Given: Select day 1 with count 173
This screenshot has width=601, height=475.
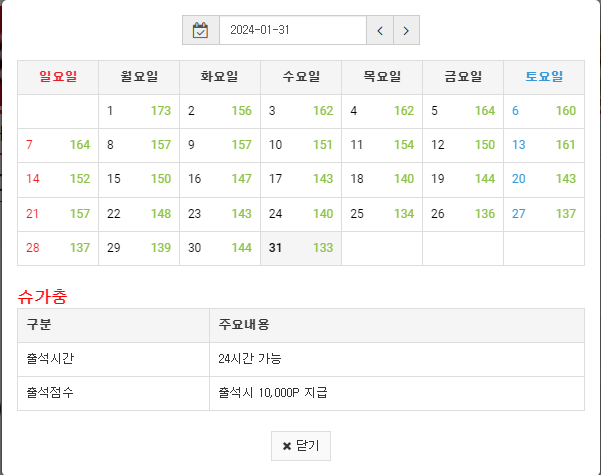Looking at the screenshot, I should [x=139, y=111].
